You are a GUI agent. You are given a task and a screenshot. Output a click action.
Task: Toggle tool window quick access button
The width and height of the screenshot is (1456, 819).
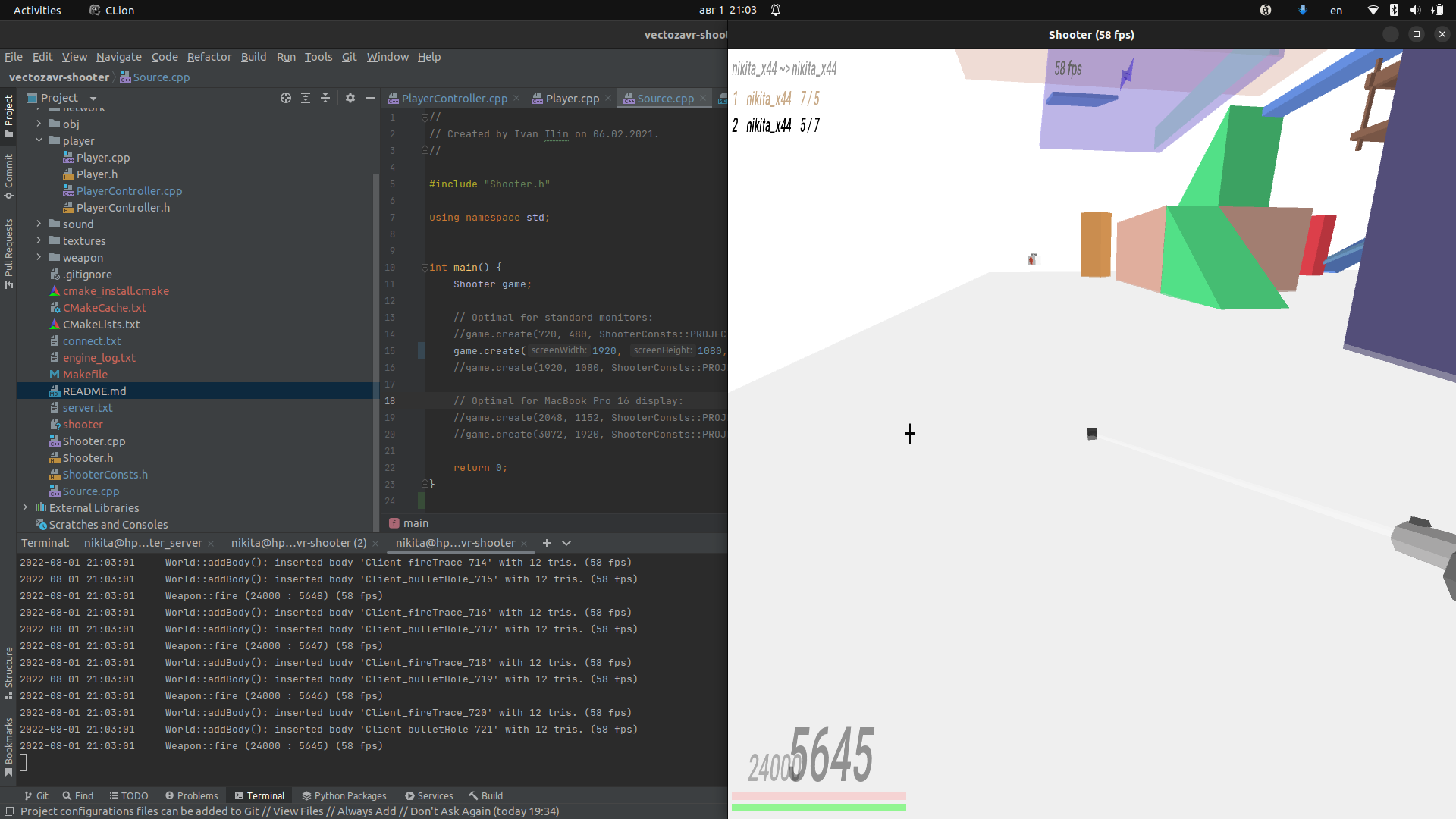coord(9,811)
